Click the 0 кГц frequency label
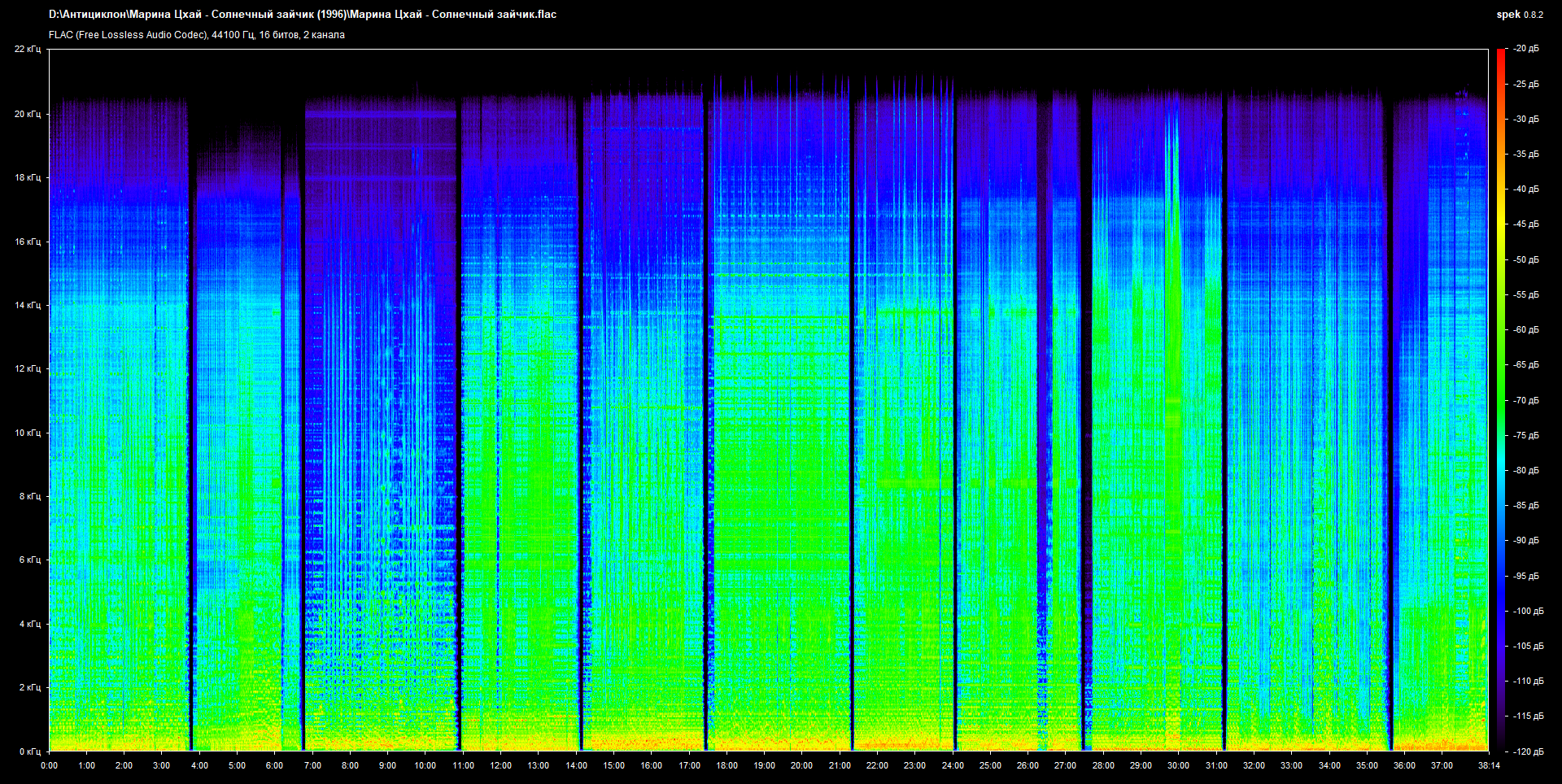Image resolution: width=1562 pixels, height=784 pixels. pos(29,751)
